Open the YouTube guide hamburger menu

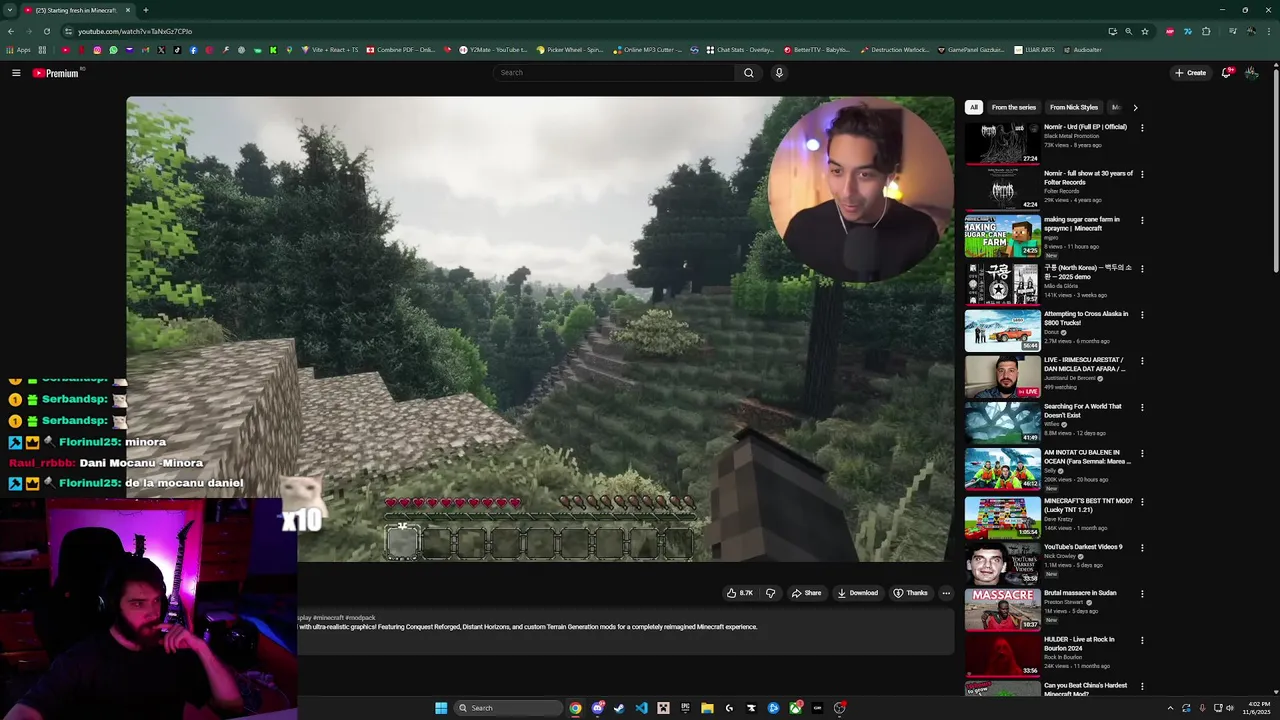pos(16,73)
